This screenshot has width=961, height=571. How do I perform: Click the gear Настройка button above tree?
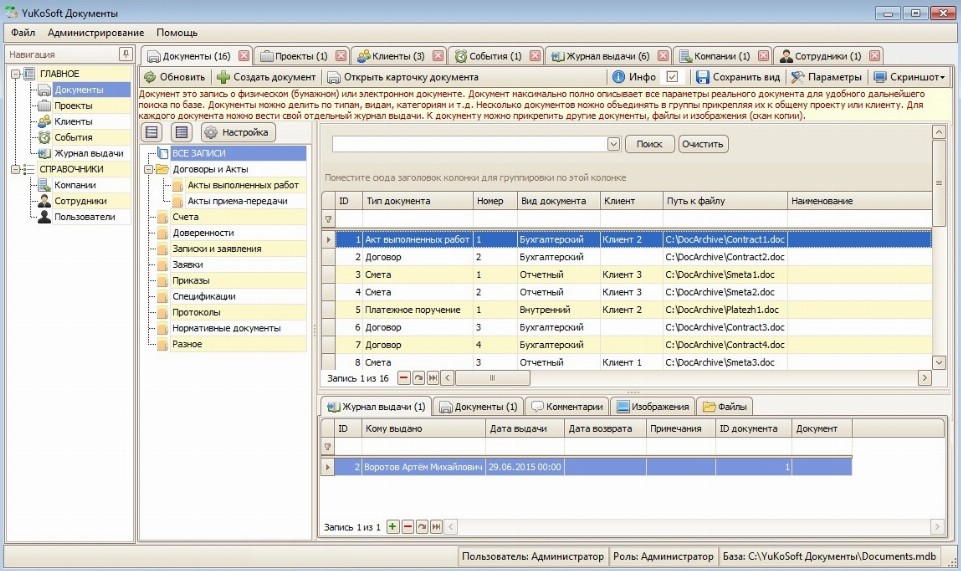click(211, 132)
